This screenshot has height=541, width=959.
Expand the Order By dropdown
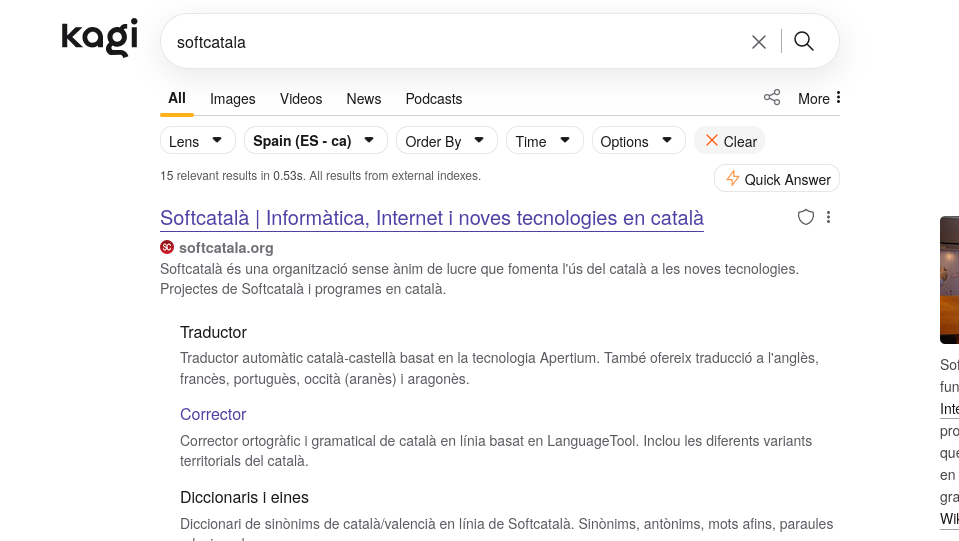[446, 141]
